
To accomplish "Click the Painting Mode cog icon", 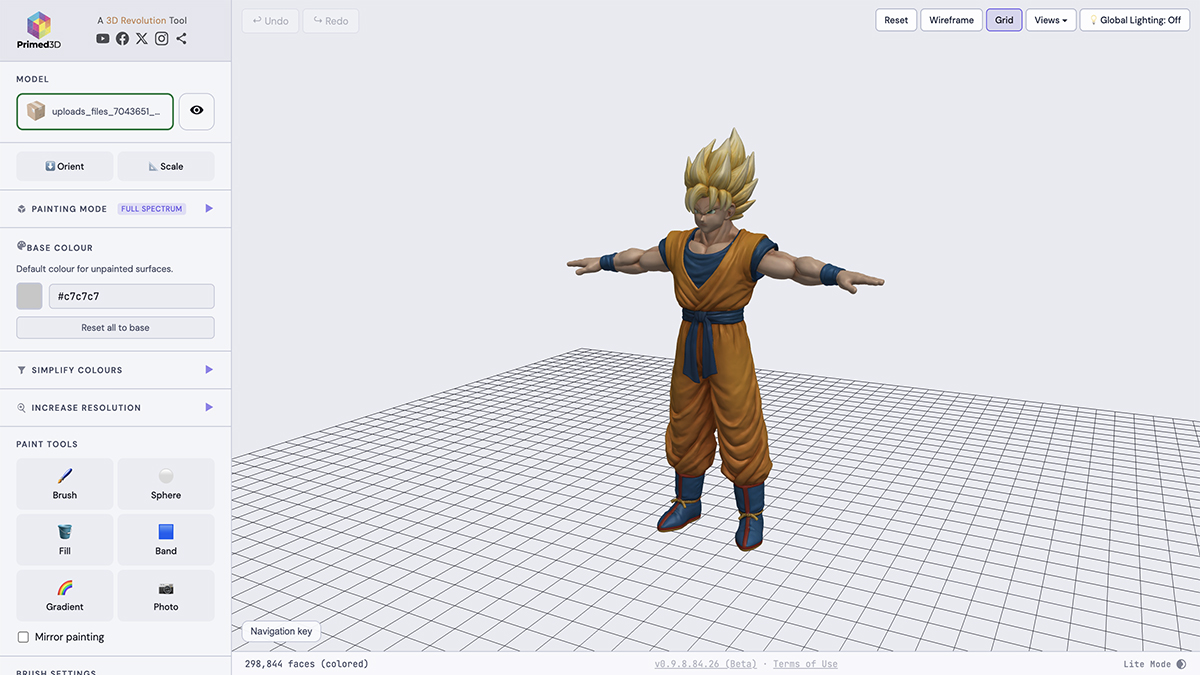I will [x=22, y=209].
